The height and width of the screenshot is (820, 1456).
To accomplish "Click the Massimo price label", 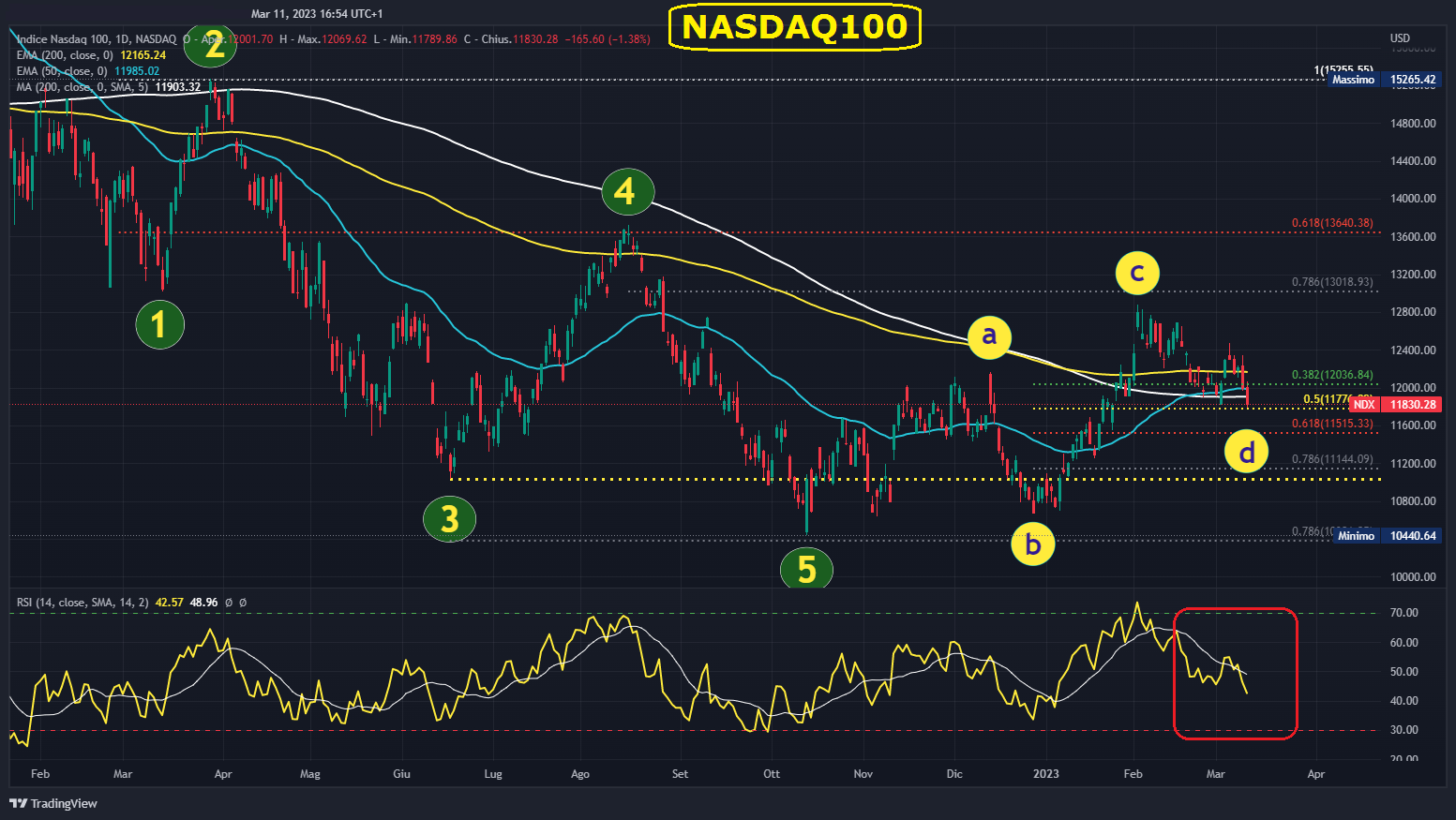I will (1353, 80).
